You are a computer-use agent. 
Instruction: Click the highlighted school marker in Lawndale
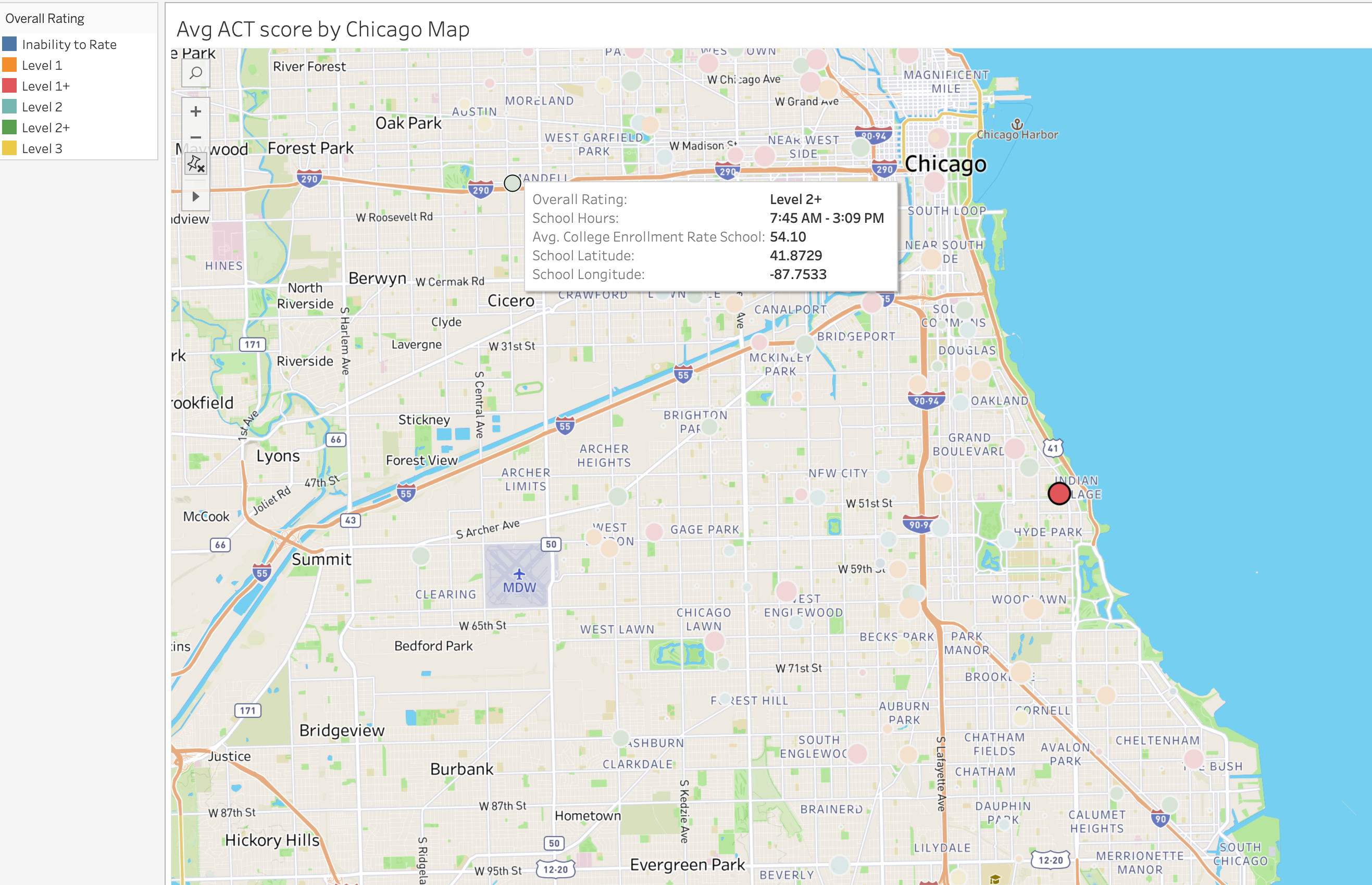[512, 182]
